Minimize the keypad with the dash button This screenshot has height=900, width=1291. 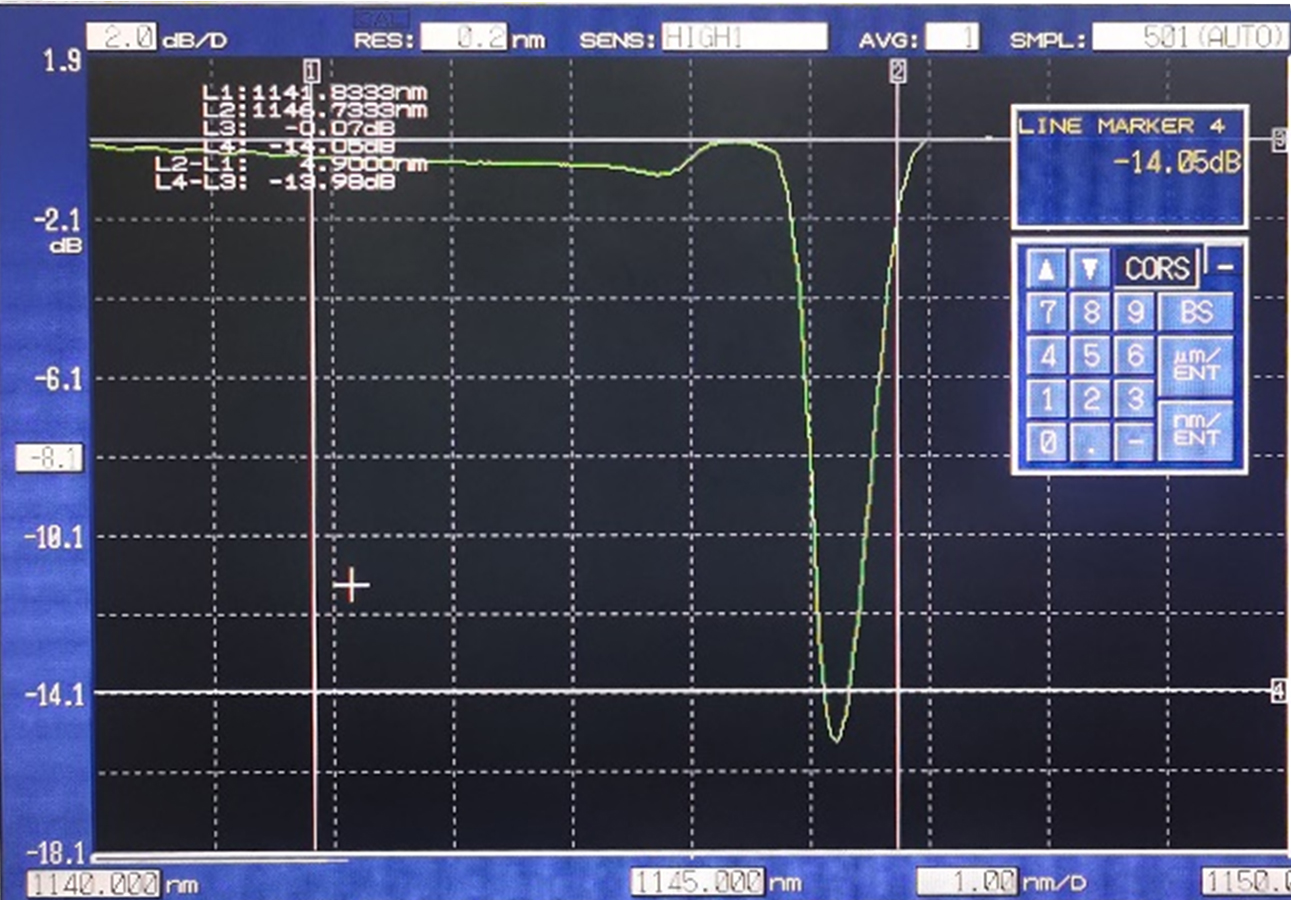click(x=1225, y=264)
